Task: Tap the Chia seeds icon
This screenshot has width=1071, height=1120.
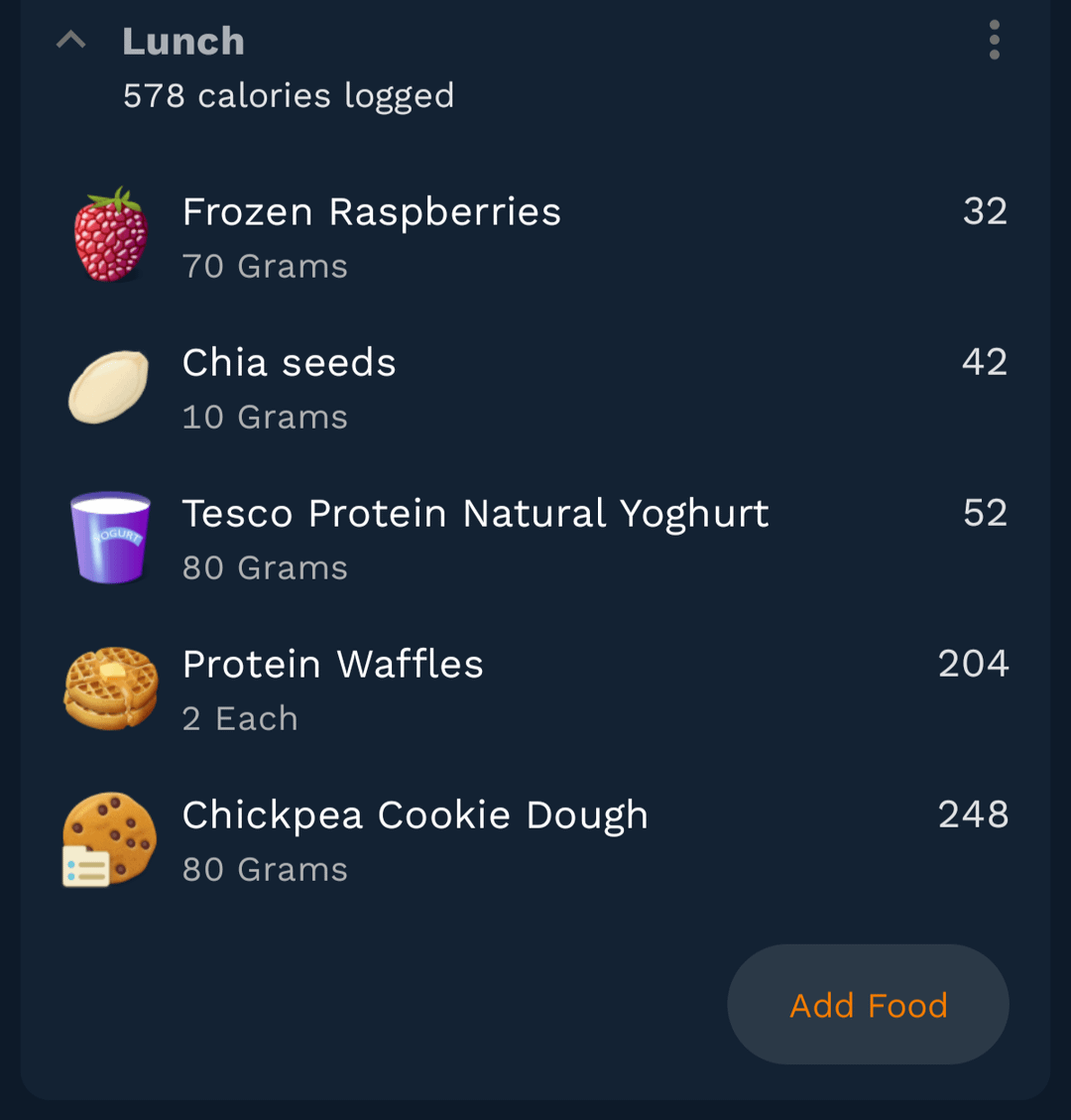Action: 109,387
